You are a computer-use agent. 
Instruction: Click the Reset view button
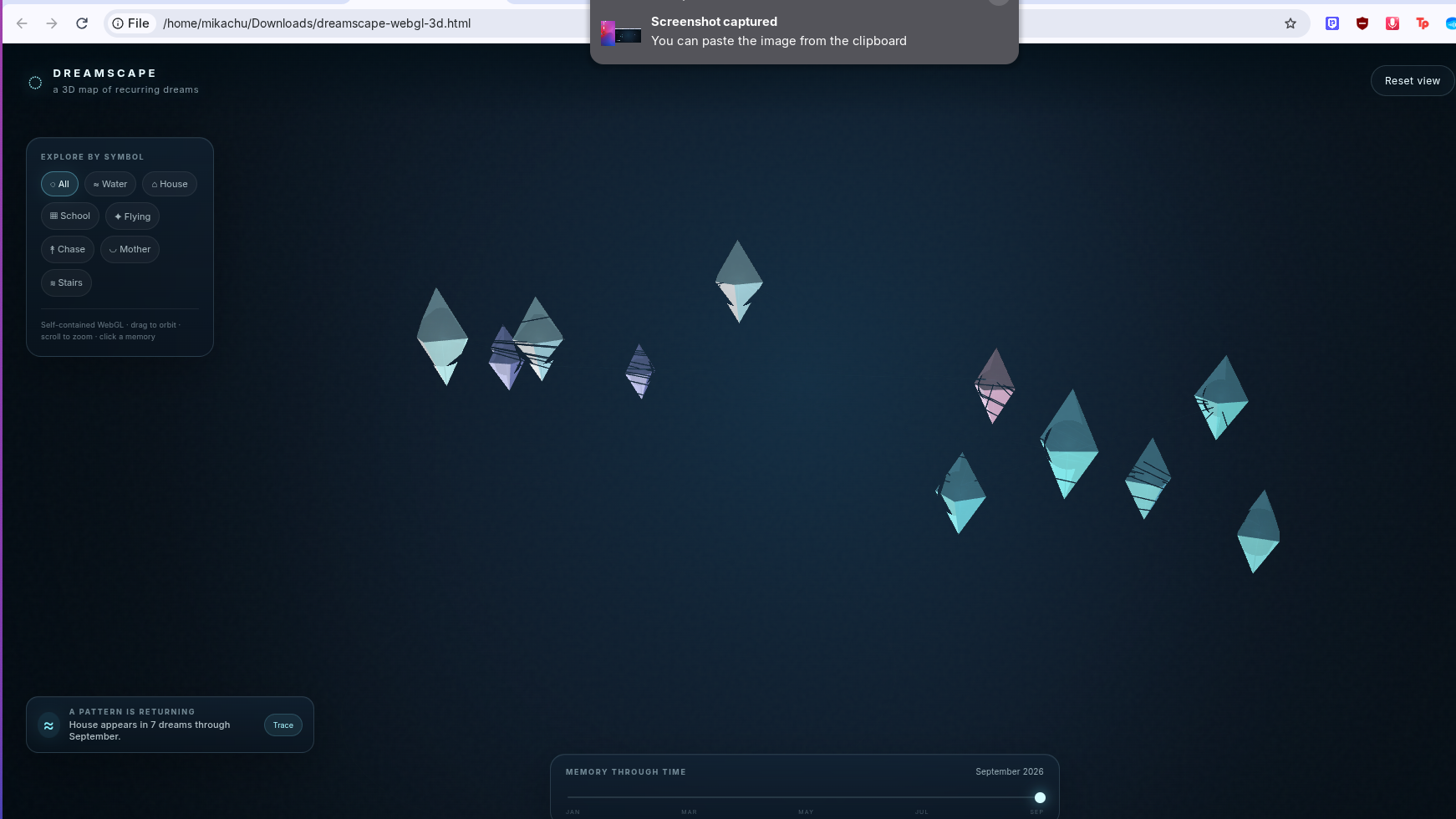tap(1413, 81)
